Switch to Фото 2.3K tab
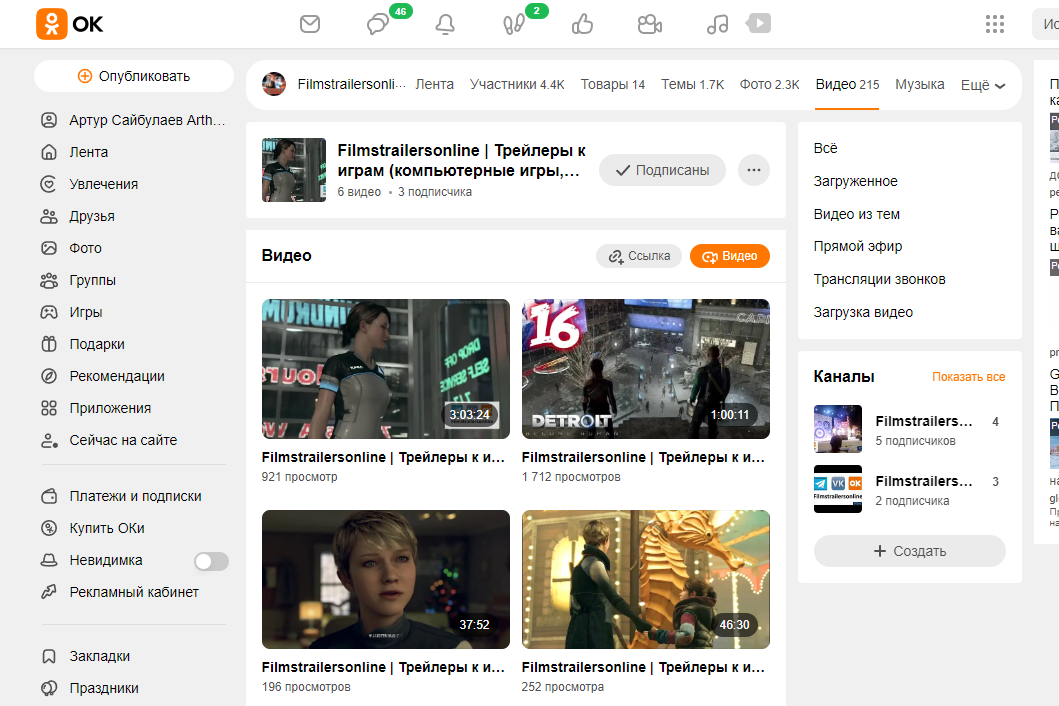The width and height of the screenshot is (1059, 706). 769,84
